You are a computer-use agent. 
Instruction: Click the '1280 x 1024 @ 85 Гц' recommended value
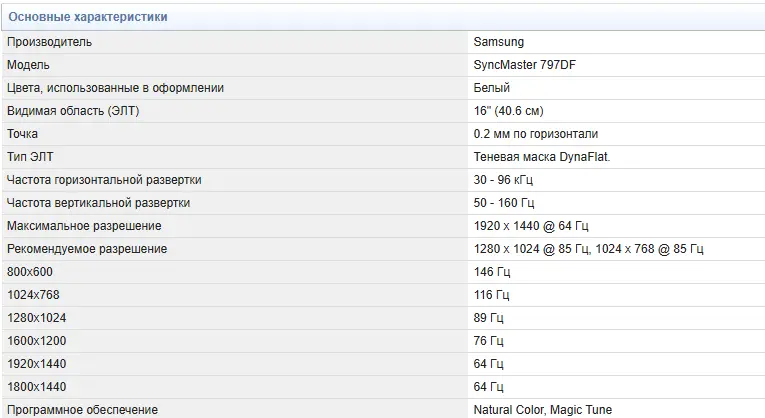[x=531, y=249]
